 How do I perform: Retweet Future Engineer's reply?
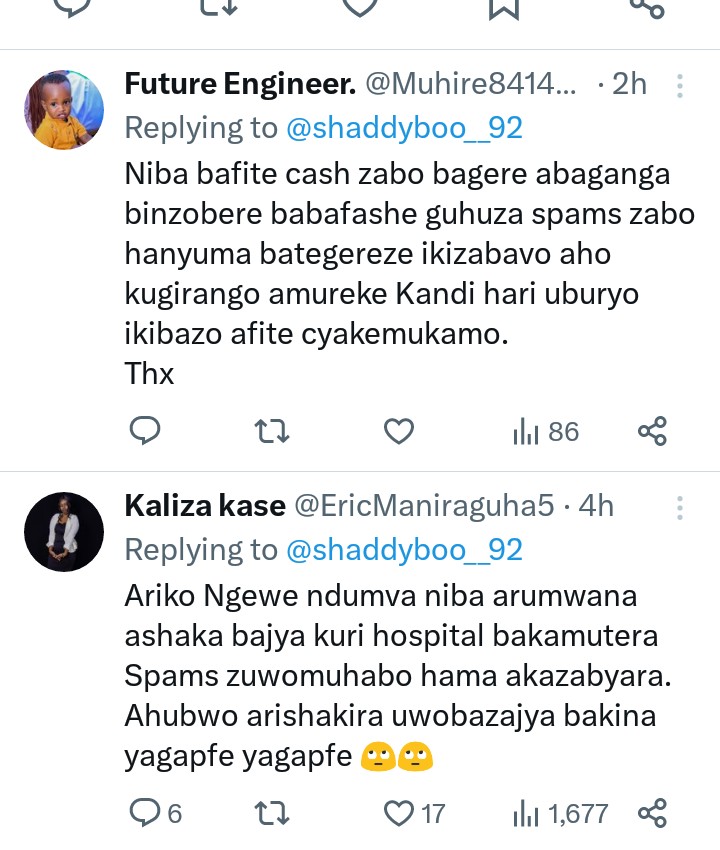click(272, 431)
